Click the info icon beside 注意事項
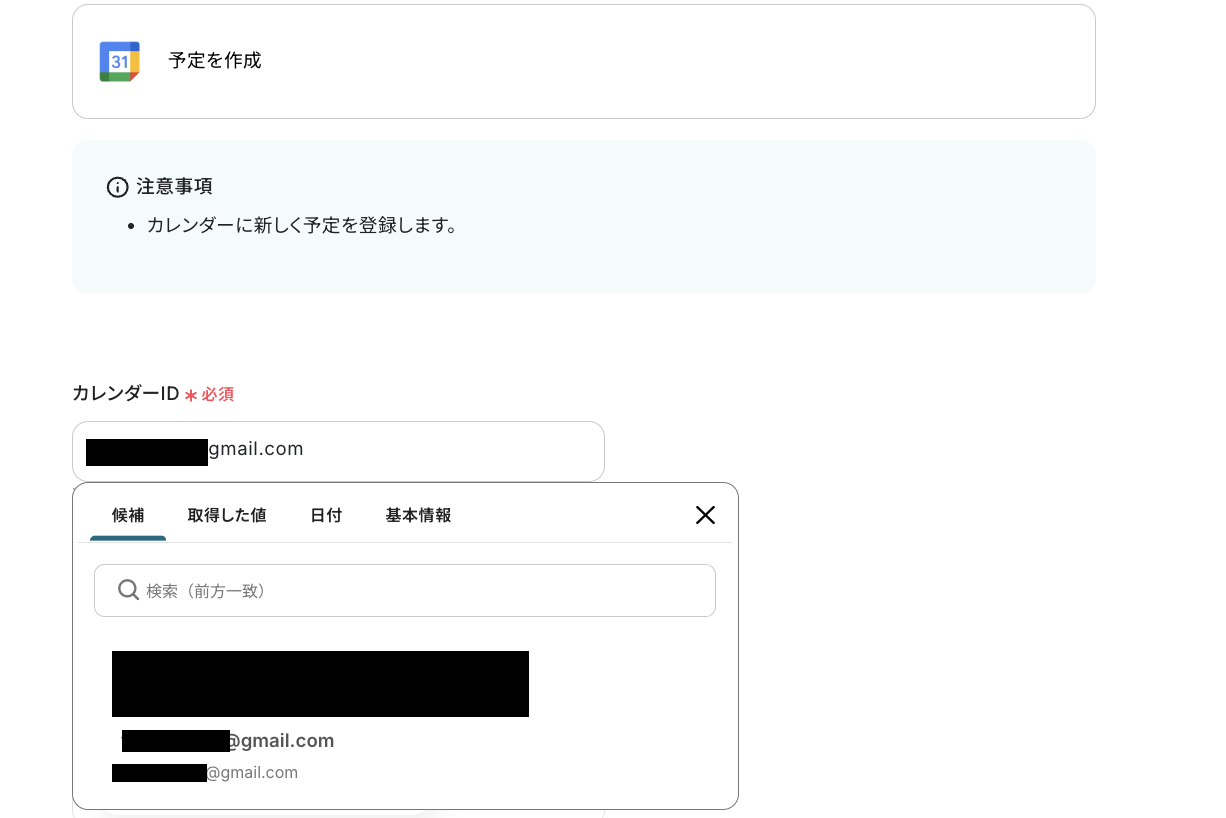The width and height of the screenshot is (1226, 818). 118,187
